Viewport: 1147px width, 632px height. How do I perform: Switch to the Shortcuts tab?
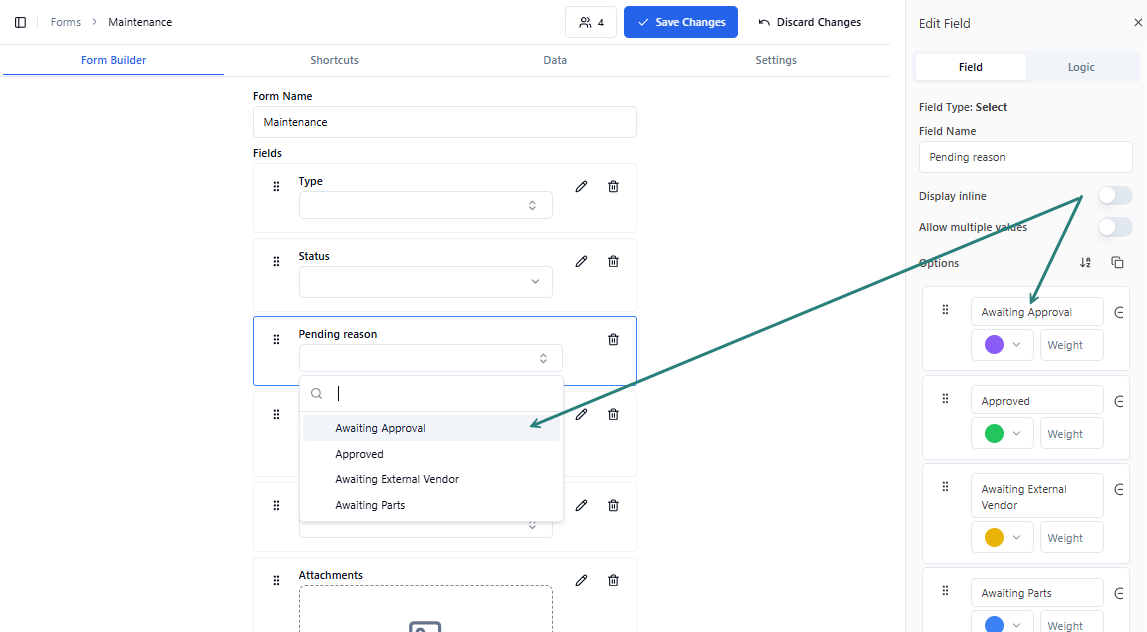pos(334,60)
